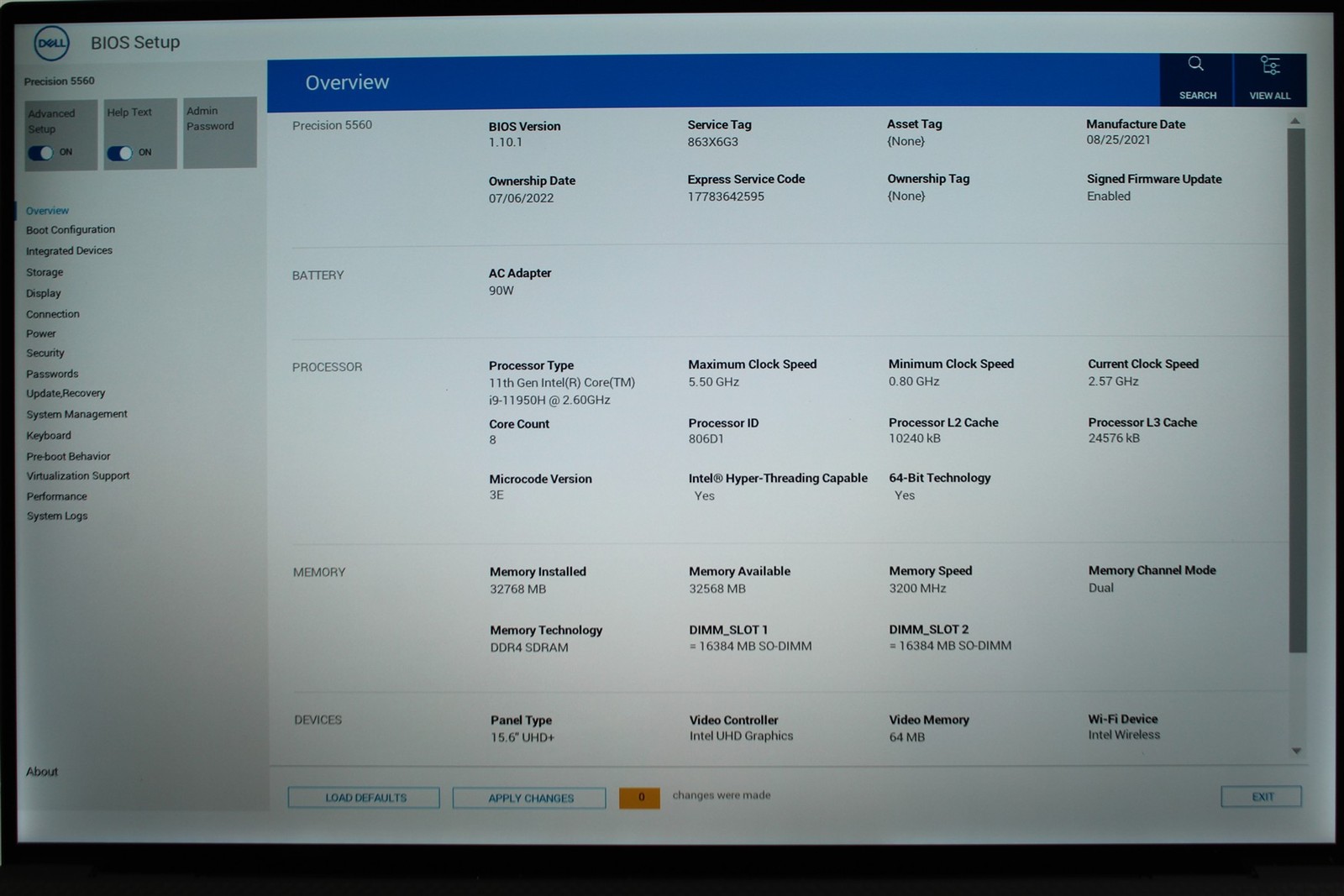Open the Security section

coord(45,354)
